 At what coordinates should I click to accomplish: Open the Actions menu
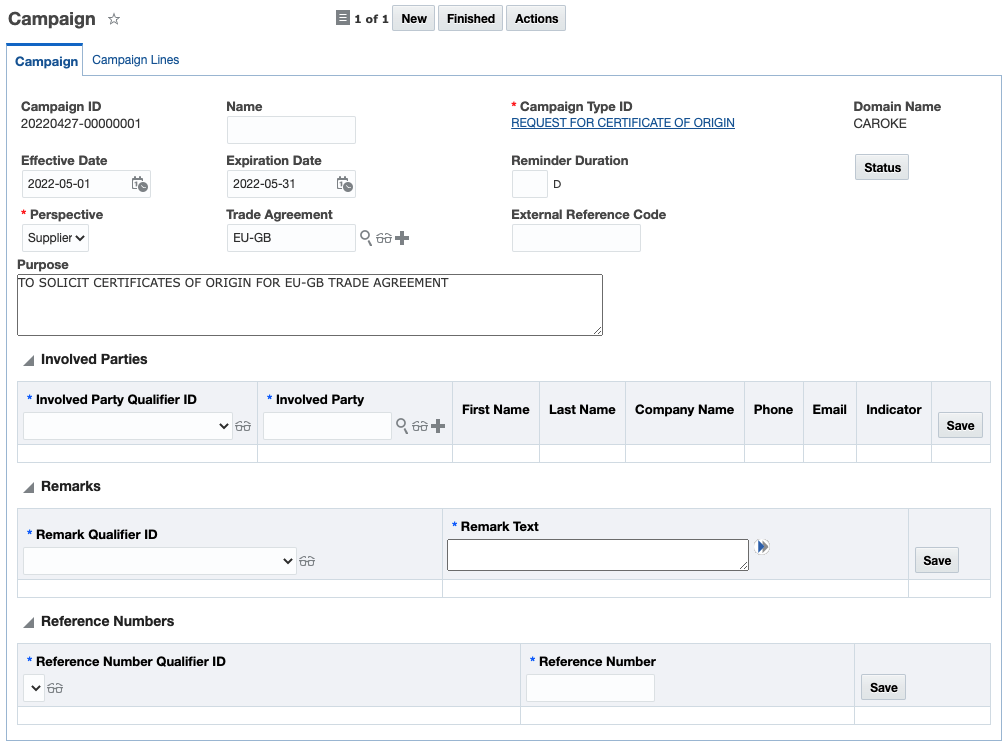tap(536, 19)
